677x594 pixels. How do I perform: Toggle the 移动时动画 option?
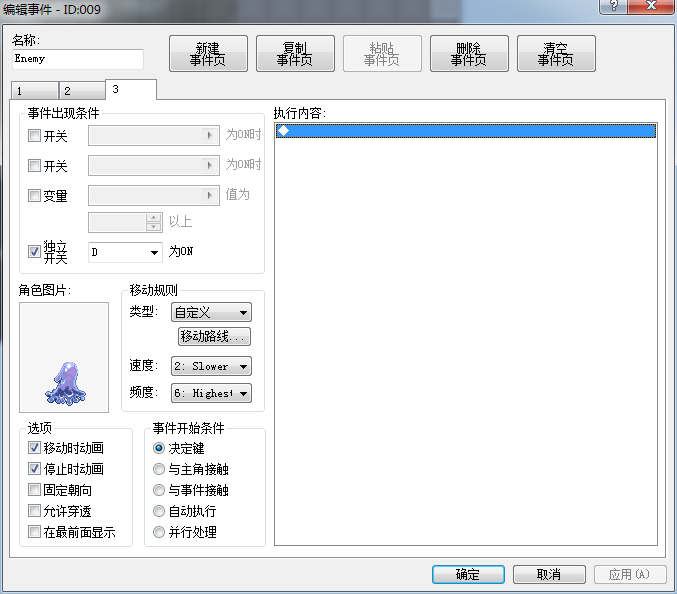click(x=34, y=448)
